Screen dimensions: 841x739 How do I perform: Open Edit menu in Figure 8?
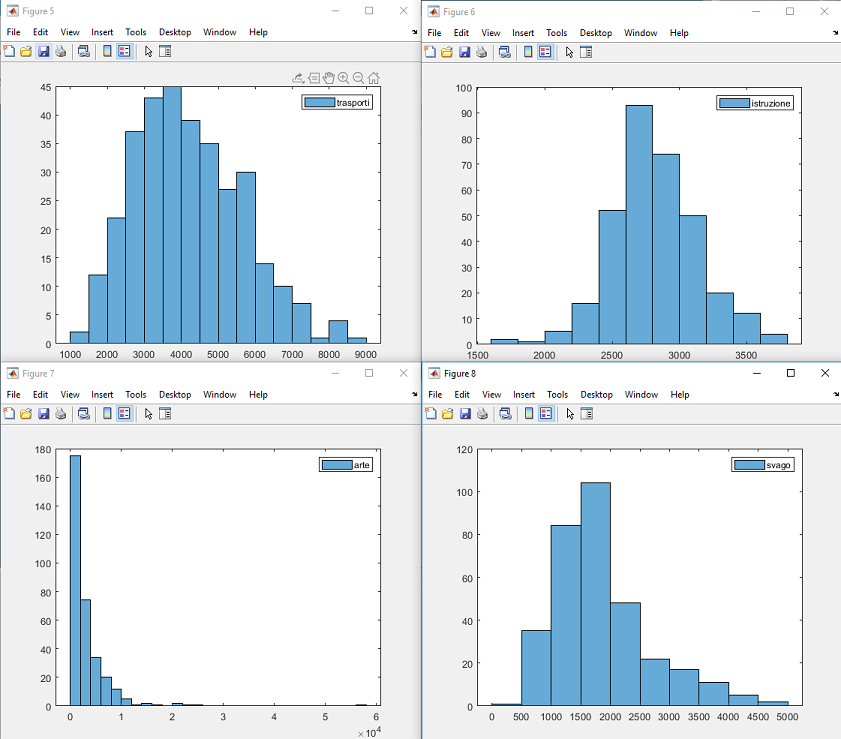[462, 395]
